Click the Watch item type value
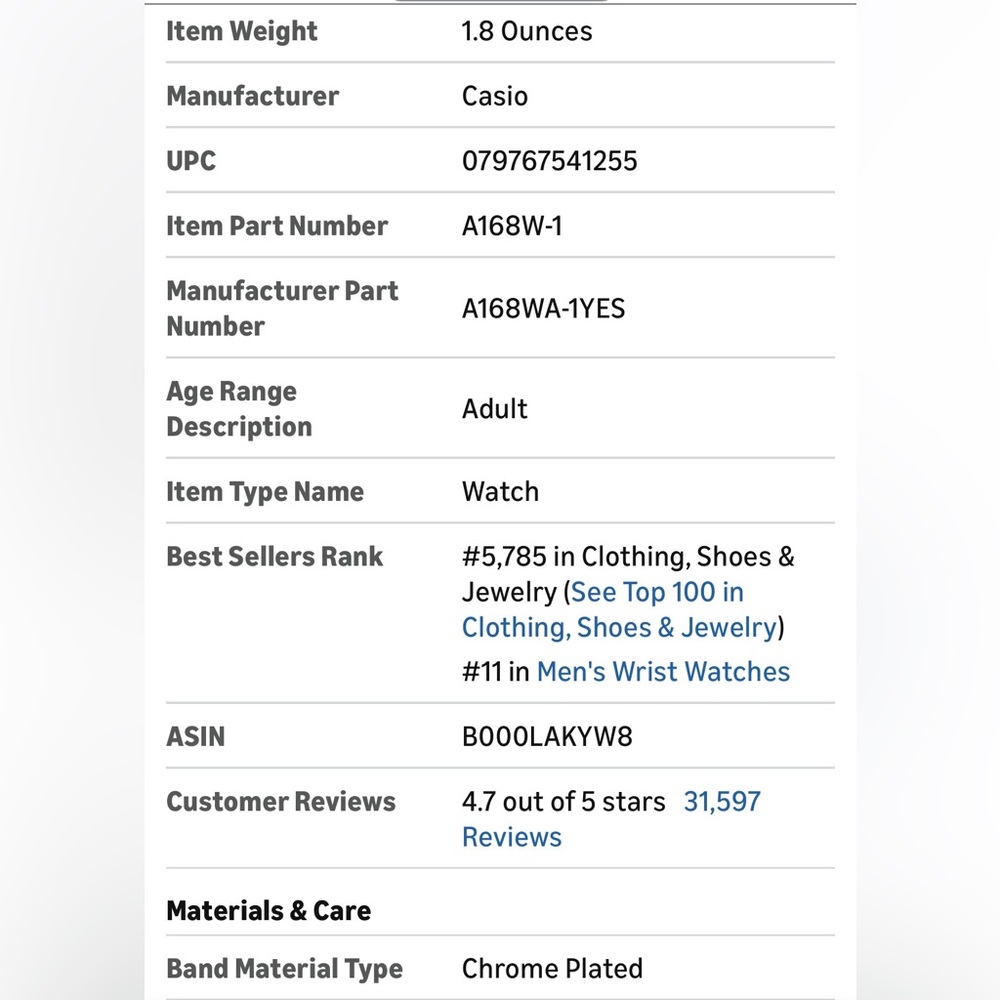This screenshot has height=1000, width=1000. pyautogui.click(x=501, y=492)
